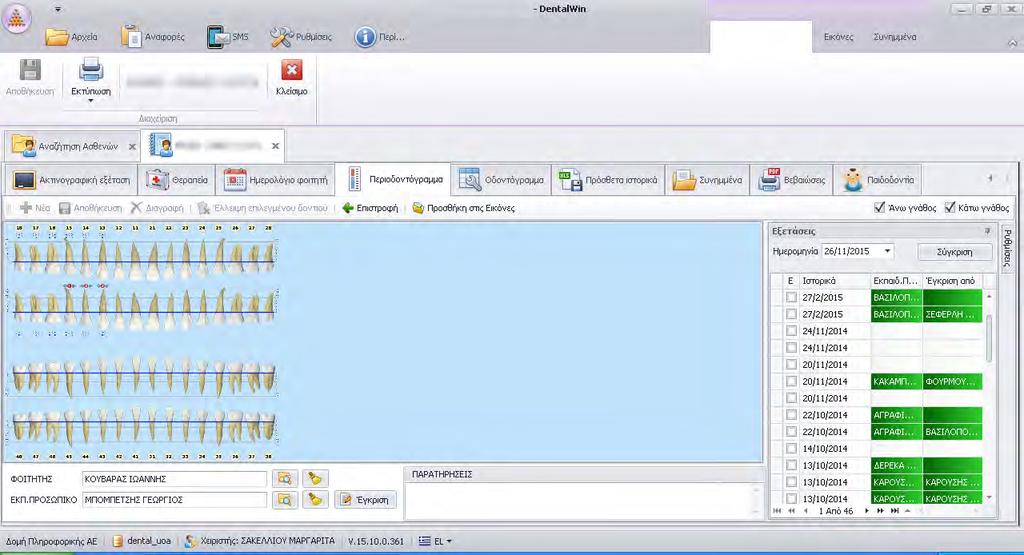This screenshot has height=555, width=1024.
Task: Toggle the Κάτω γνάθος checkbox
Action: (950, 208)
